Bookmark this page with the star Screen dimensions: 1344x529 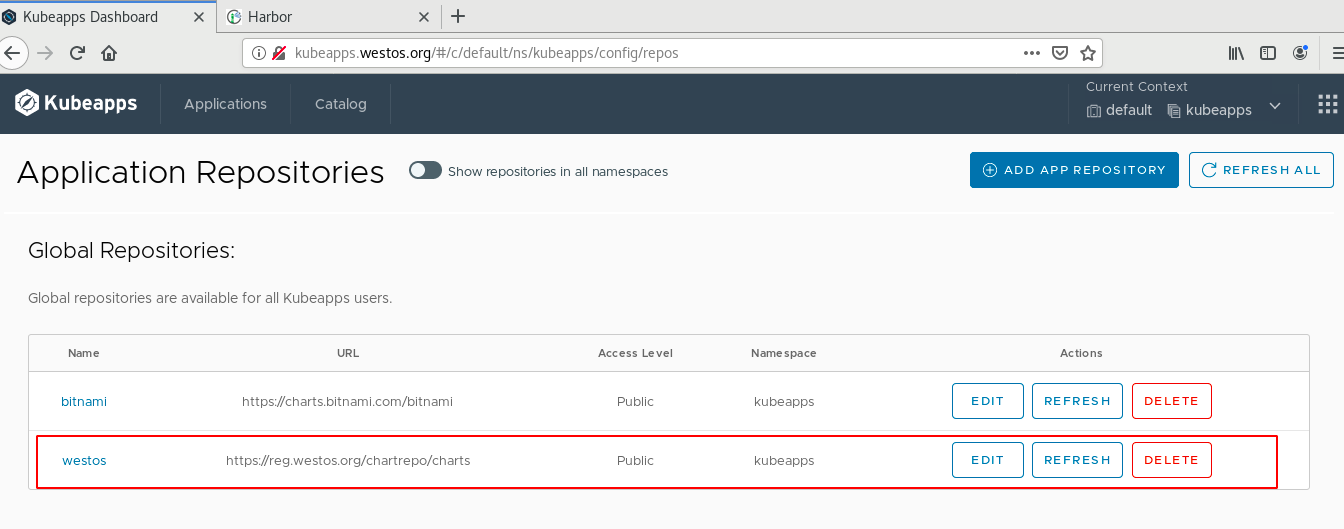pos(1088,53)
